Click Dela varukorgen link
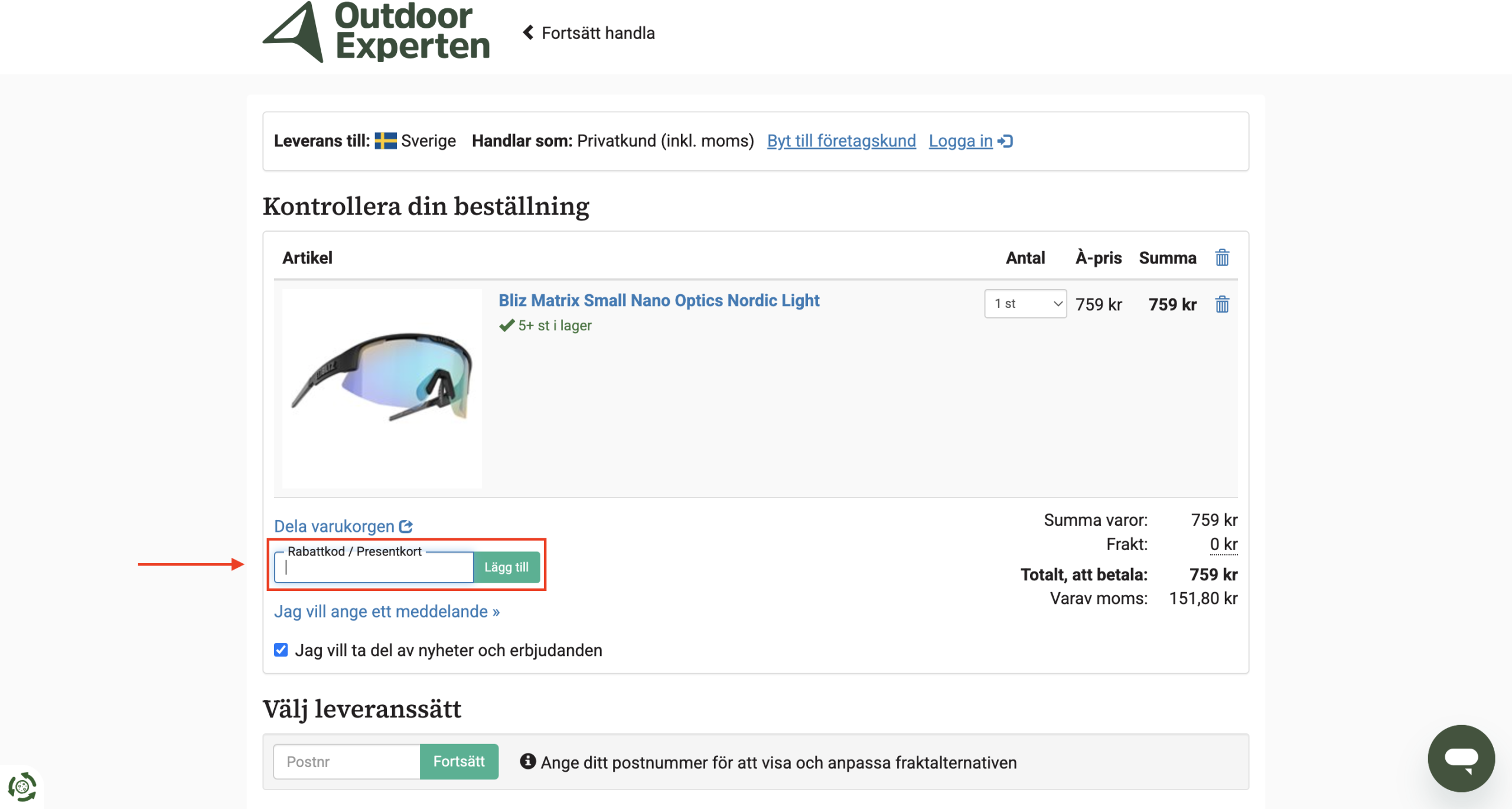Image resolution: width=1512 pixels, height=809 pixels. coord(334,527)
